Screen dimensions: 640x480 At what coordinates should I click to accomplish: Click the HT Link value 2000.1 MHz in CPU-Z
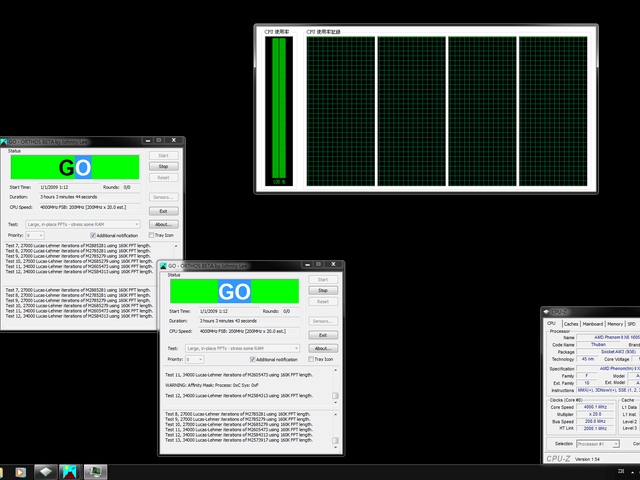[x=596, y=429]
